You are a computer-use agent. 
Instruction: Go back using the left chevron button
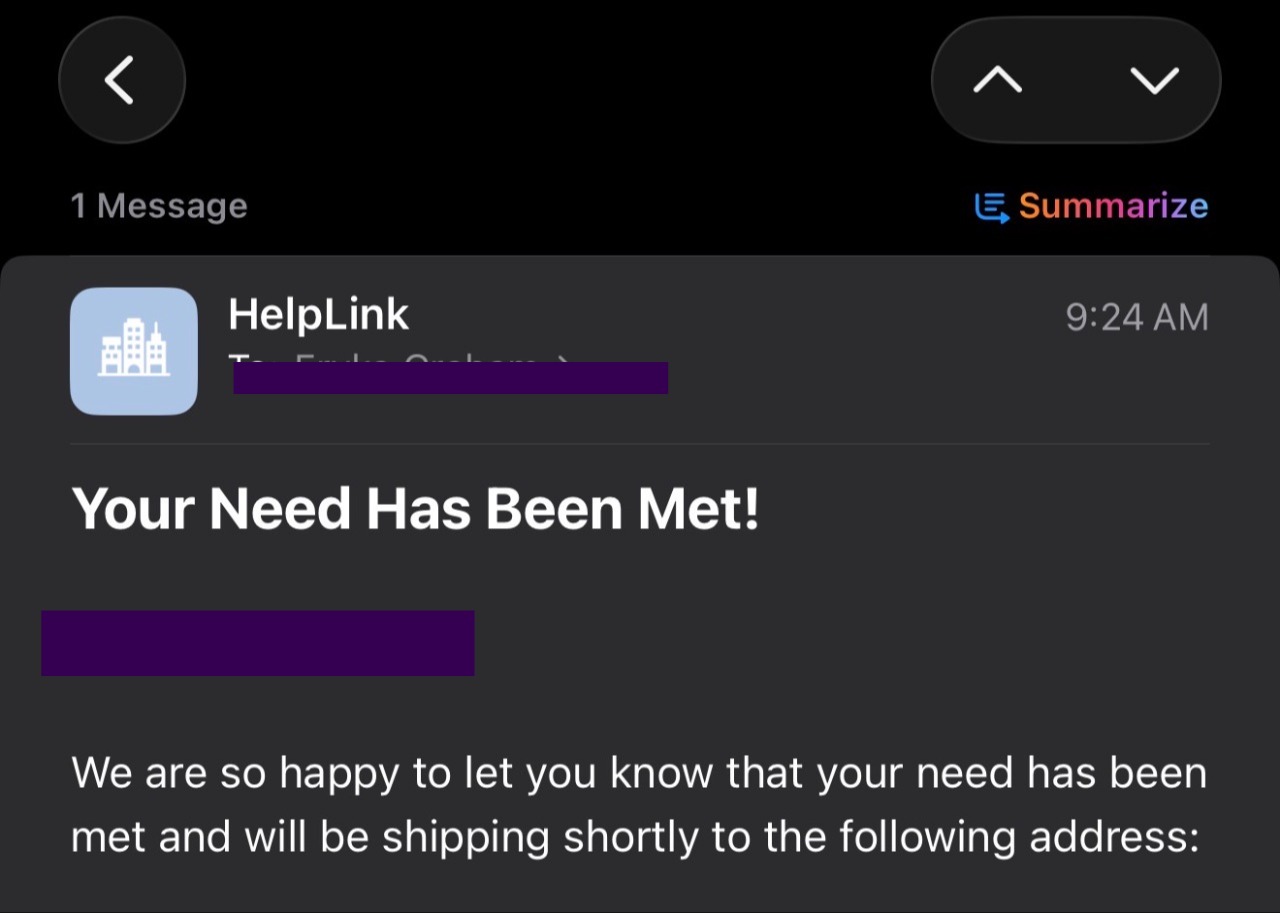(x=121, y=81)
